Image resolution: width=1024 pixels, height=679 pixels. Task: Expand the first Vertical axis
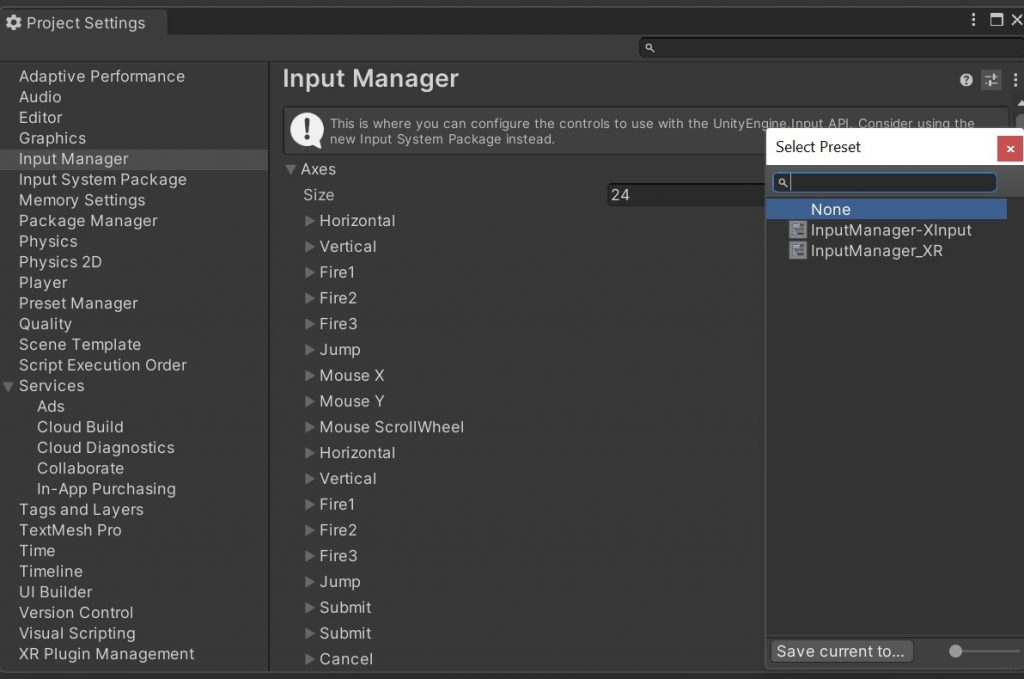tap(310, 247)
